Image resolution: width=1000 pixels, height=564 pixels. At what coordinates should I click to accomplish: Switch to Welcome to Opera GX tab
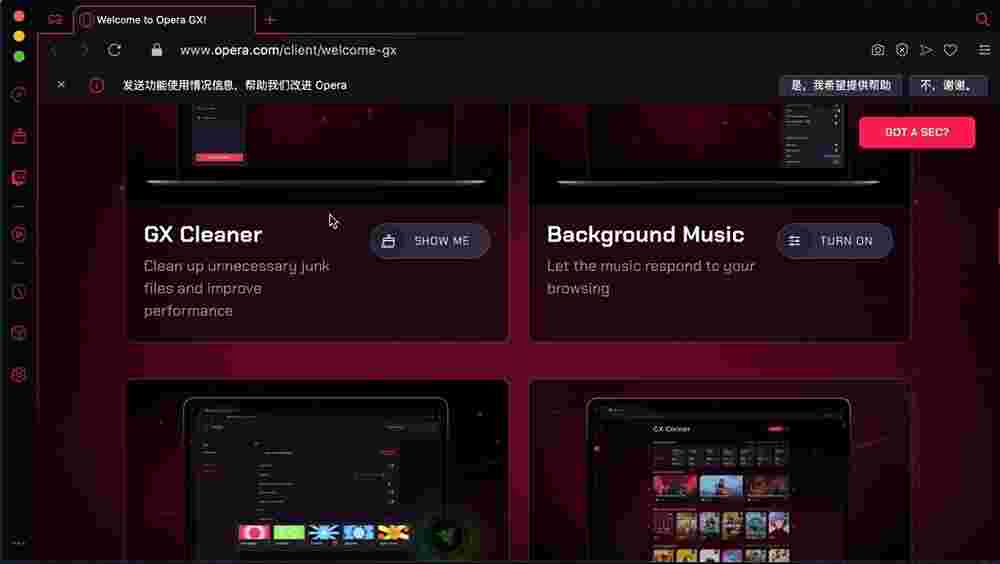[165, 20]
